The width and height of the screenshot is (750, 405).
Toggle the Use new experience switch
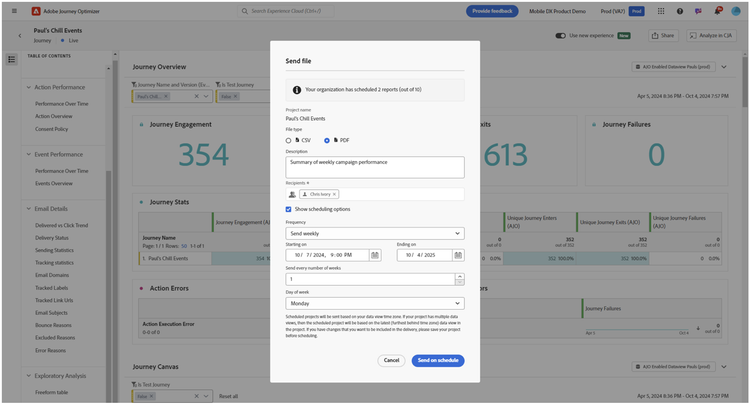[x=561, y=35]
